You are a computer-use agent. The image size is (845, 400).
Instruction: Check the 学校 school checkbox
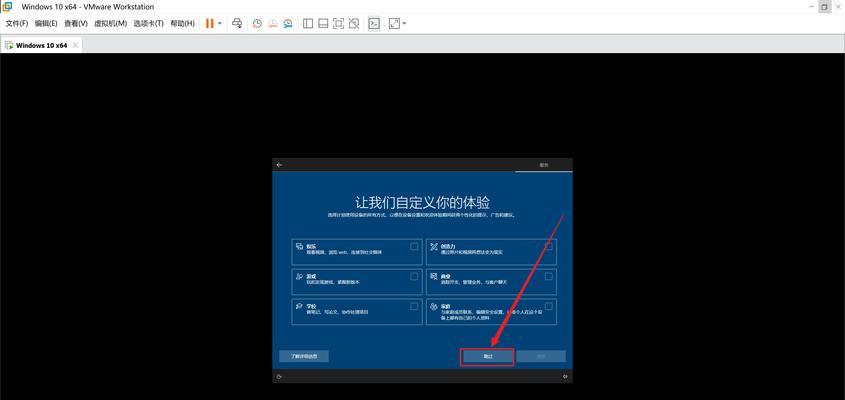pyautogui.click(x=414, y=306)
